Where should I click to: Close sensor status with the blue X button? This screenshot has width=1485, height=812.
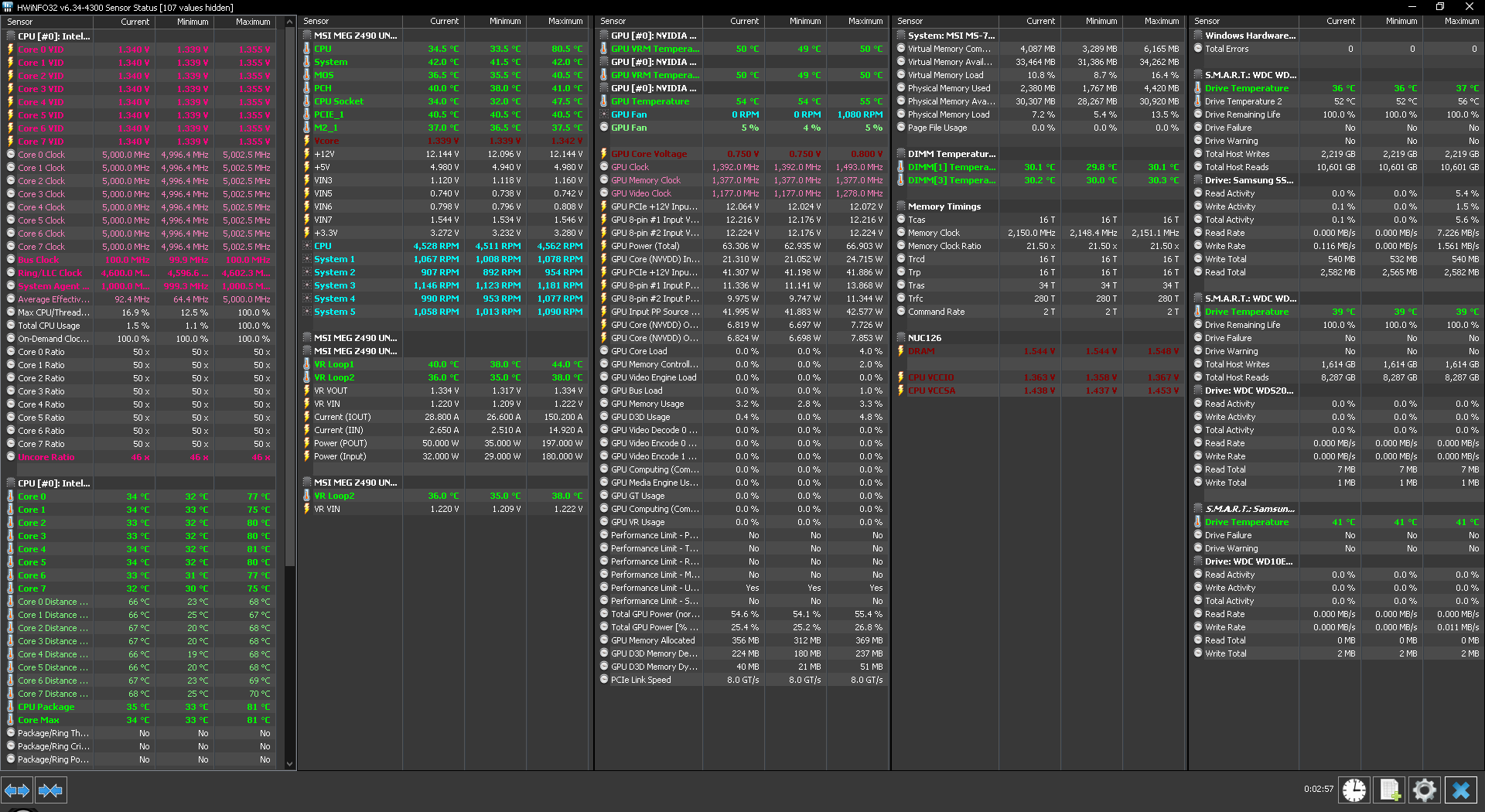(x=1461, y=790)
